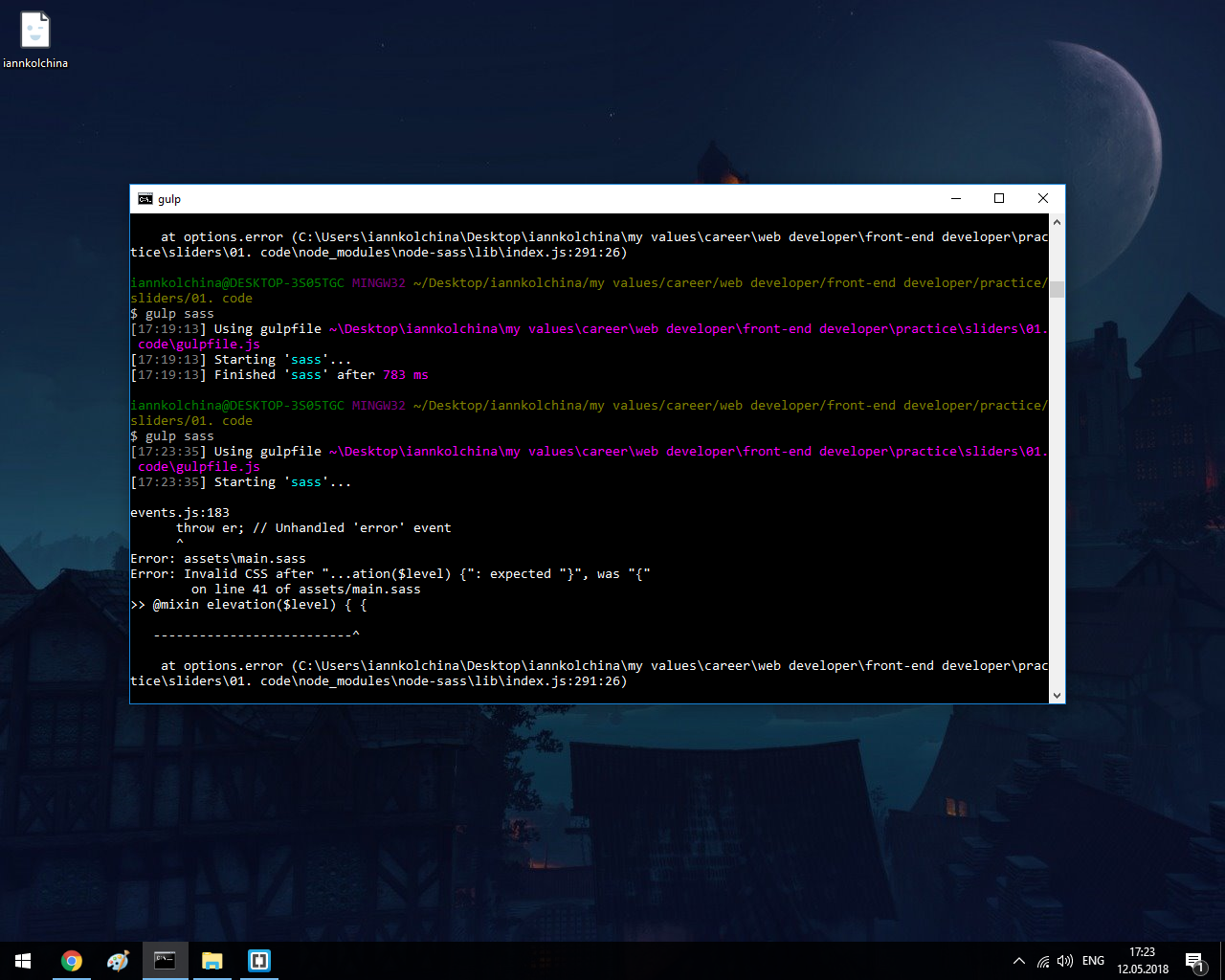Click the terminal scrollbar thumb
Image resolution: width=1225 pixels, height=980 pixels.
point(1057,290)
